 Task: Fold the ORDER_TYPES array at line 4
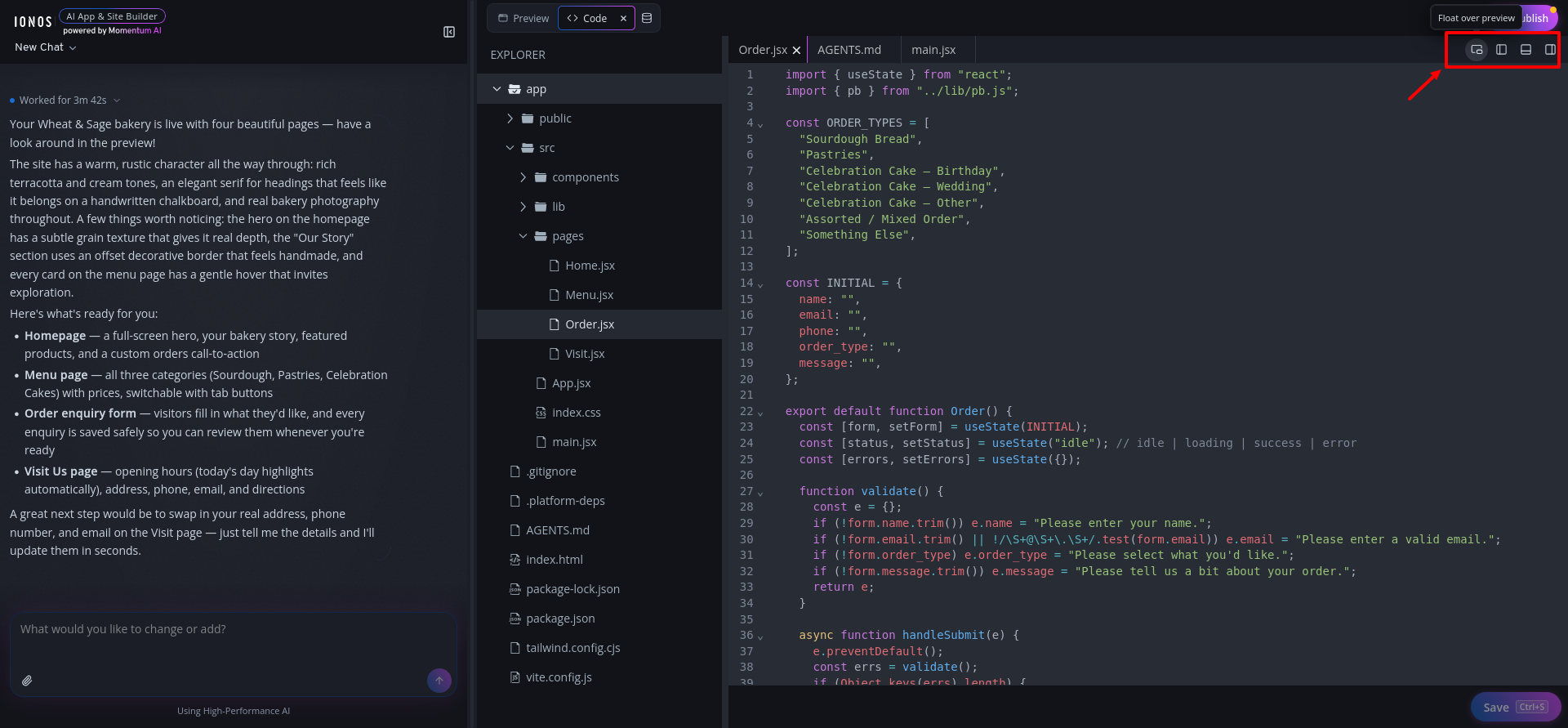point(760,125)
